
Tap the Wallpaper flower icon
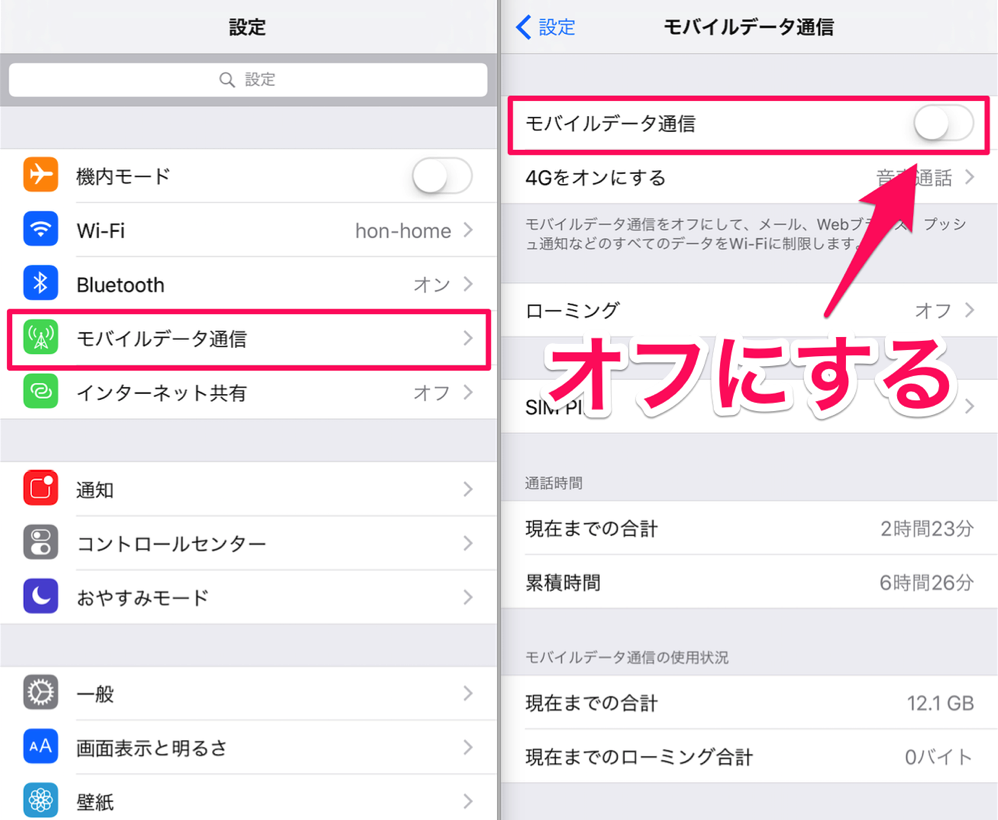(41, 800)
